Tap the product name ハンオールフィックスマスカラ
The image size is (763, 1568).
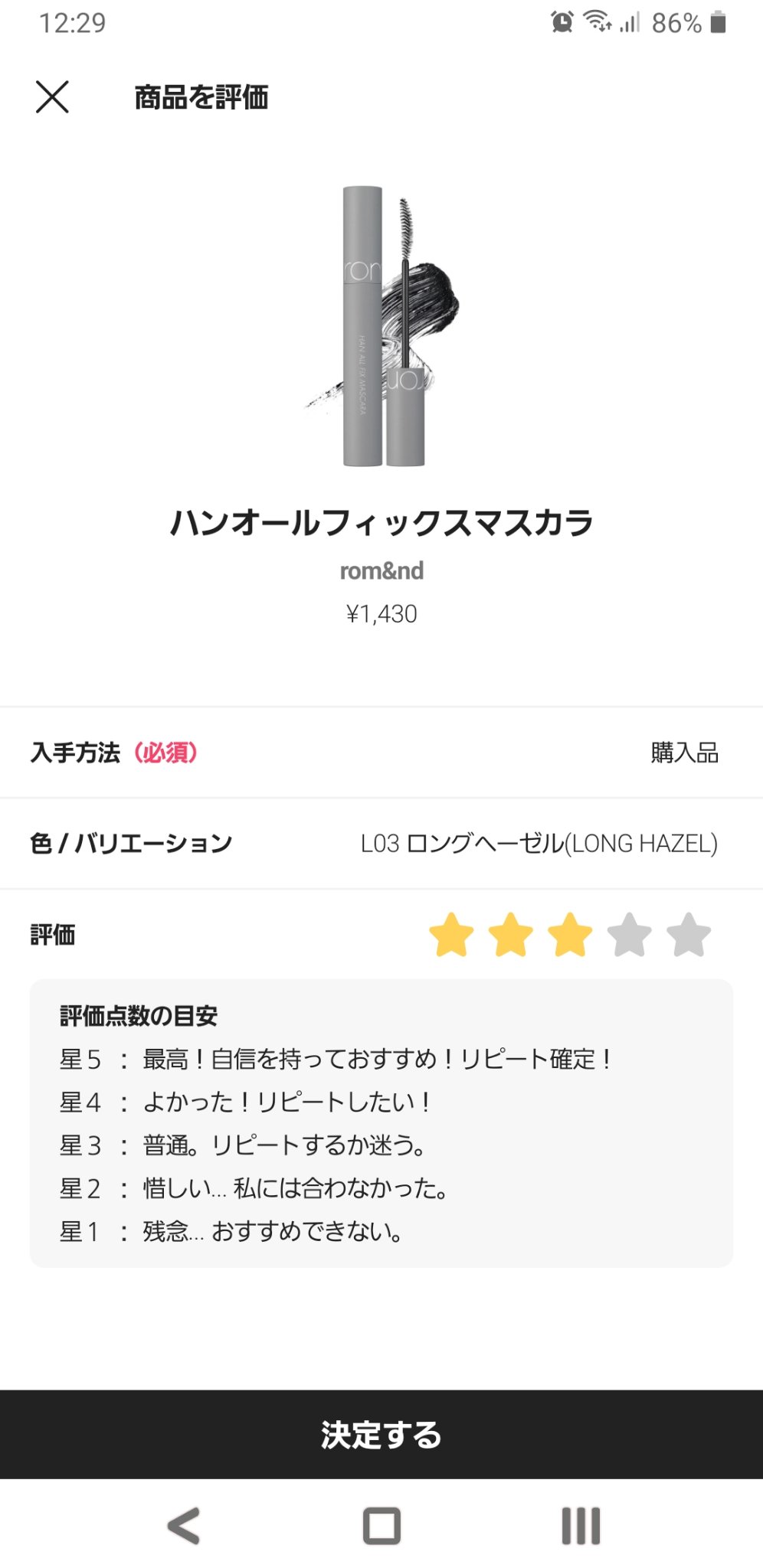click(381, 522)
